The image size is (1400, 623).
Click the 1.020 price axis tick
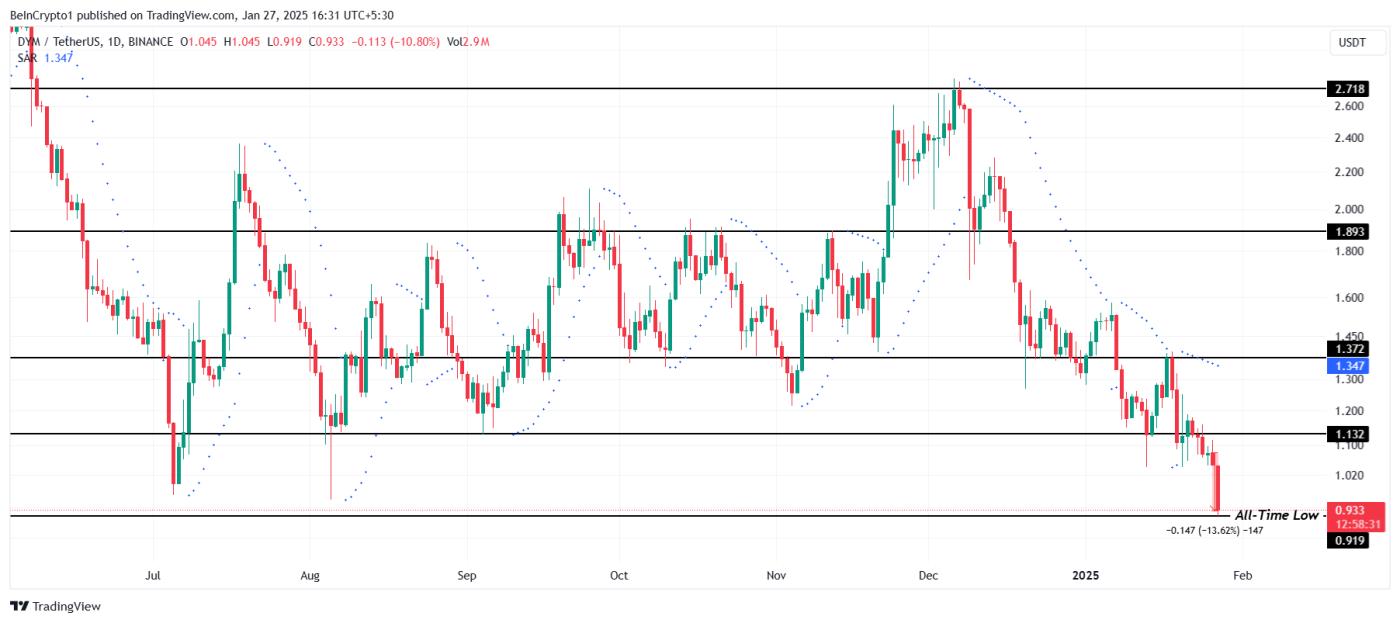1349,476
